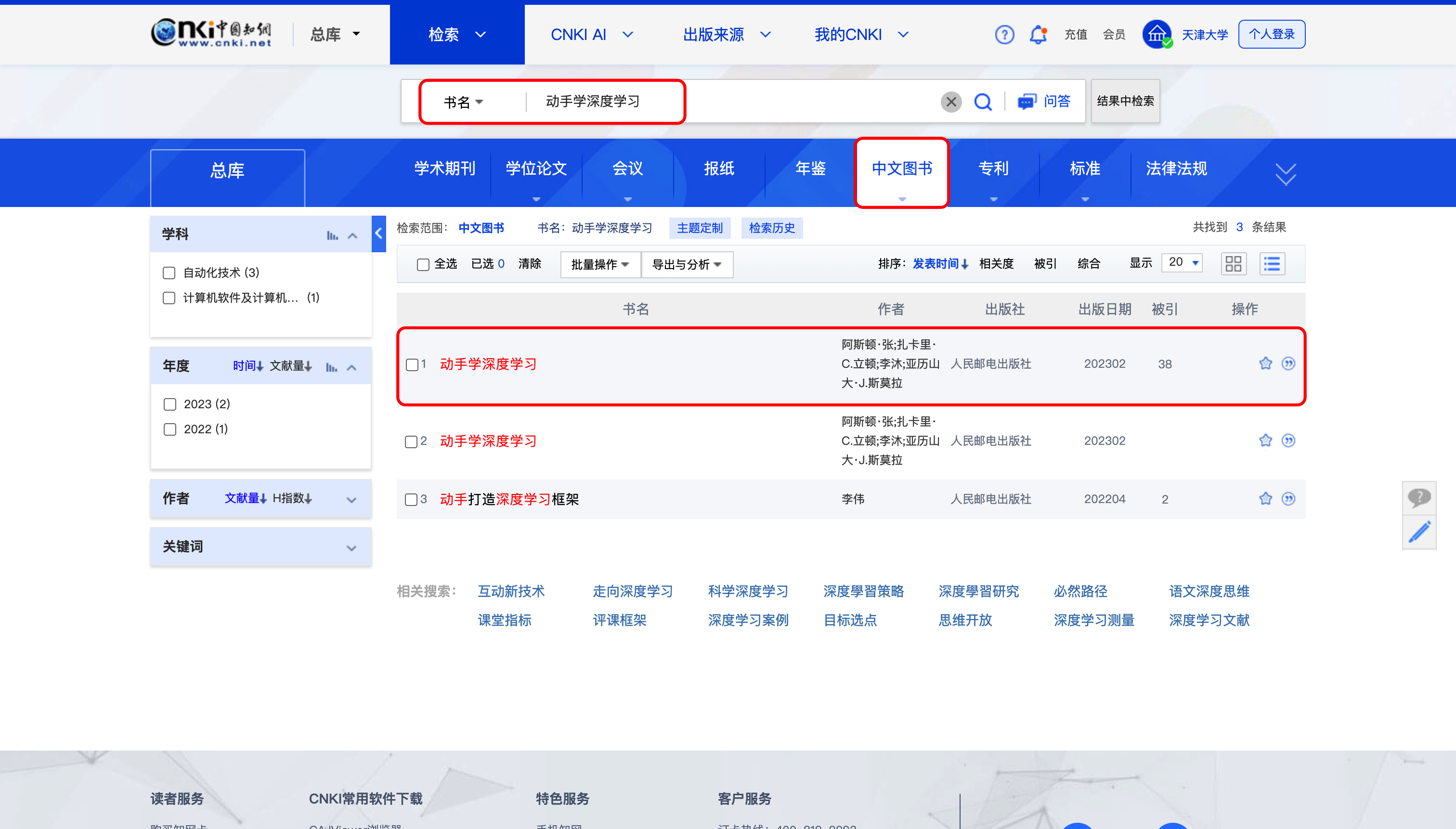The height and width of the screenshot is (829, 1456).
Task: Open the 书名 search field dropdown
Action: point(464,102)
